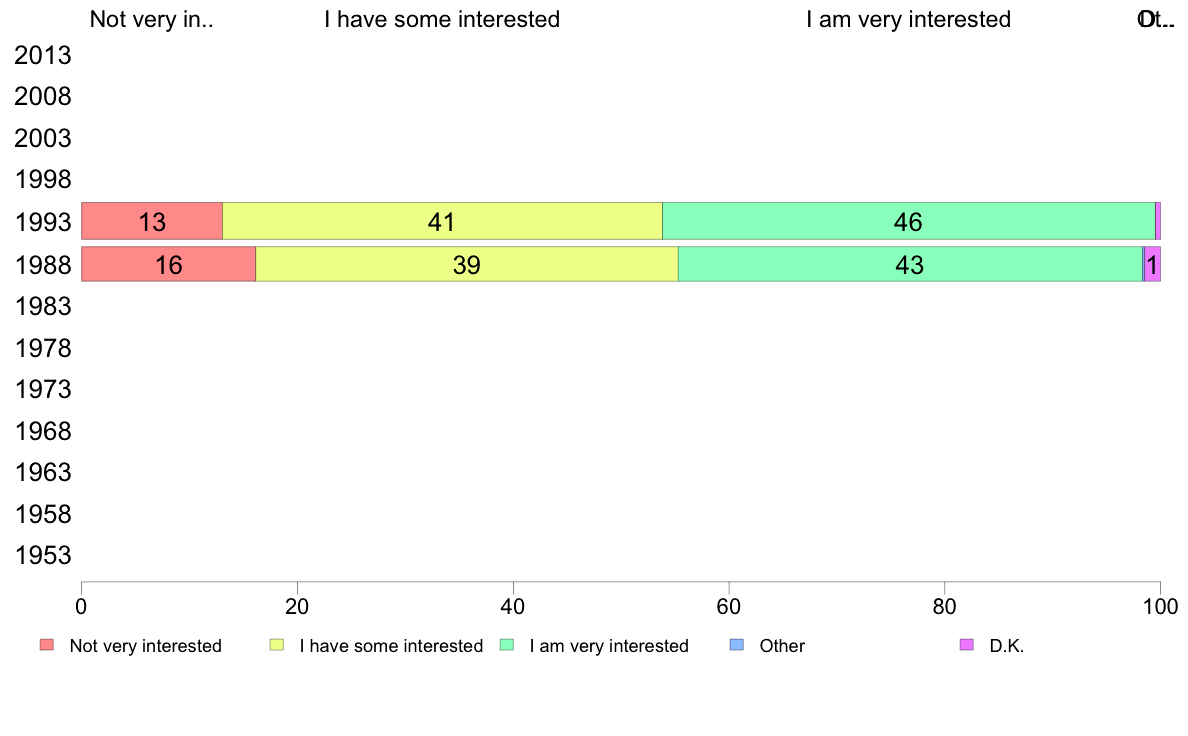Click the 60 tick on the x-axis
Image resolution: width=1188 pixels, height=736 pixels.
(729, 606)
